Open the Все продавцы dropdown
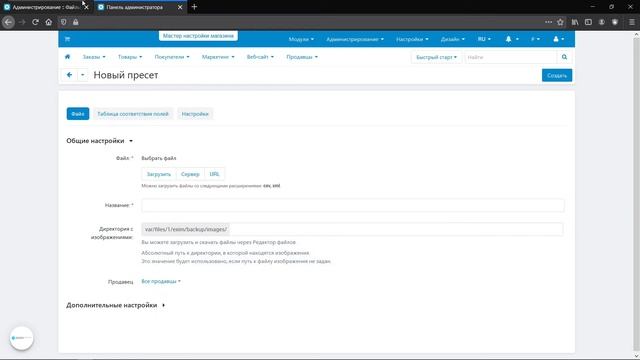The image size is (640, 360). pyautogui.click(x=161, y=282)
